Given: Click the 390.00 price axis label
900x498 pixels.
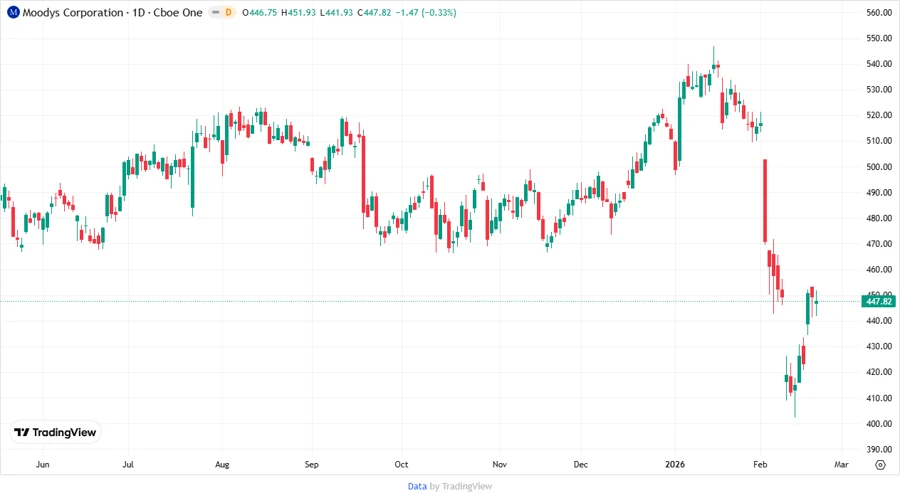Looking at the screenshot, I should pyautogui.click(x=879, y=449).
